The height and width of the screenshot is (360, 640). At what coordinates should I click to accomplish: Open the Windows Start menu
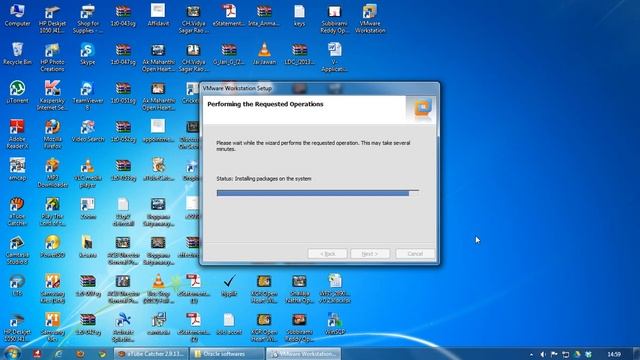click(x=11, y=353)
